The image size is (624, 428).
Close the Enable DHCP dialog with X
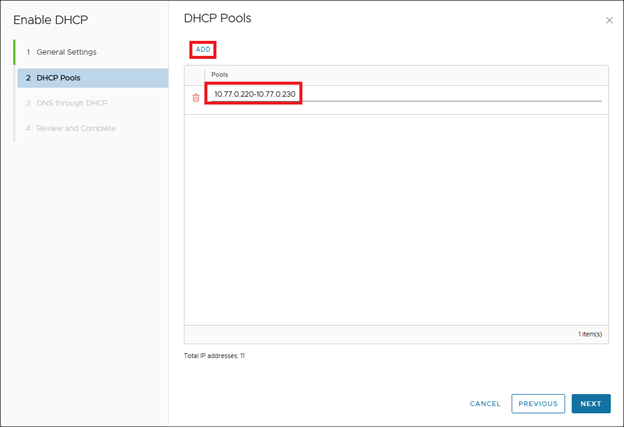[x=610, y=20]
